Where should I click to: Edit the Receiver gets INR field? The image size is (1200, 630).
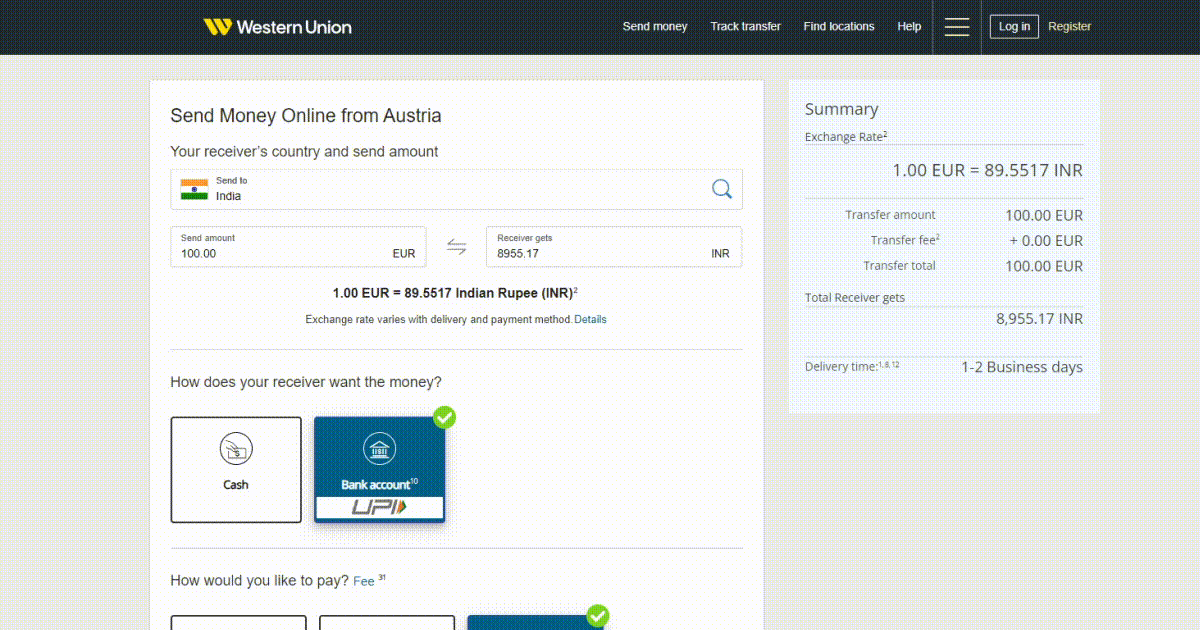pos(614,247)
